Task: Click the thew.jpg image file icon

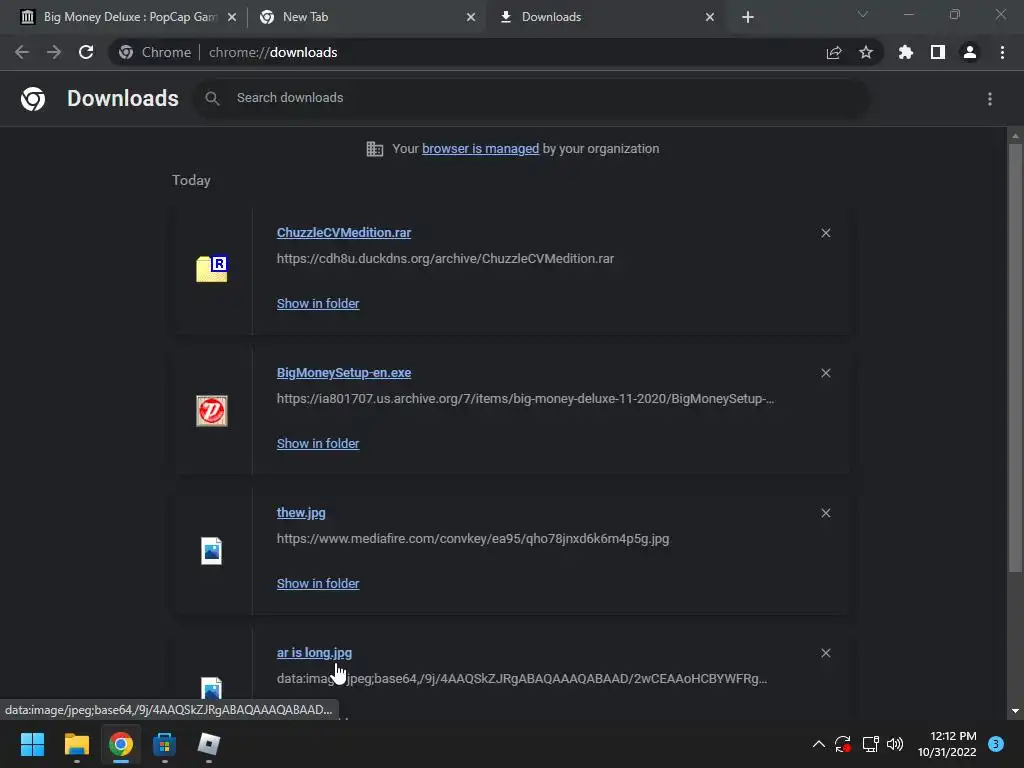Action: pos(212,551)
